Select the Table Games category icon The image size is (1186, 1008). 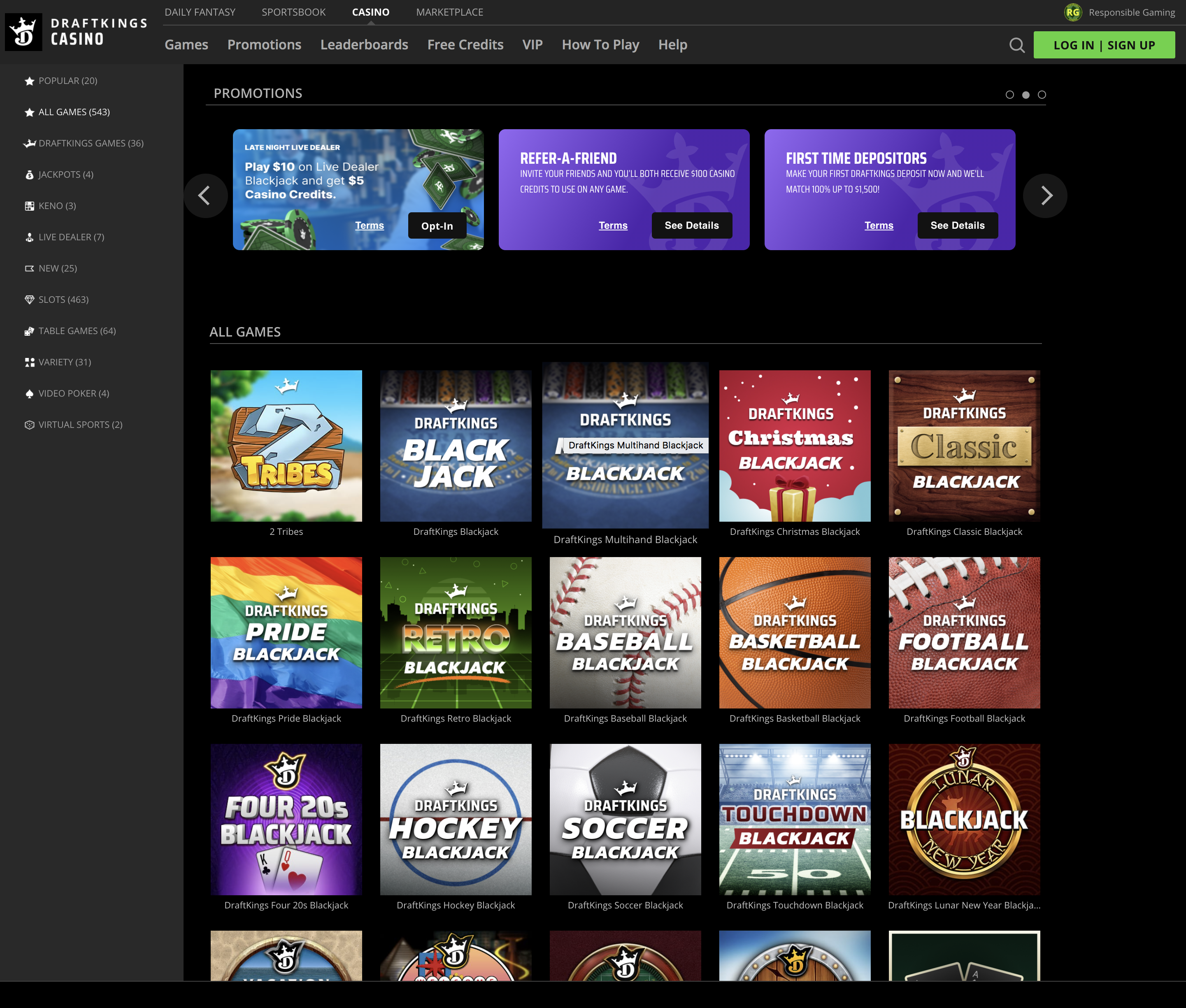tap(29, 330)
